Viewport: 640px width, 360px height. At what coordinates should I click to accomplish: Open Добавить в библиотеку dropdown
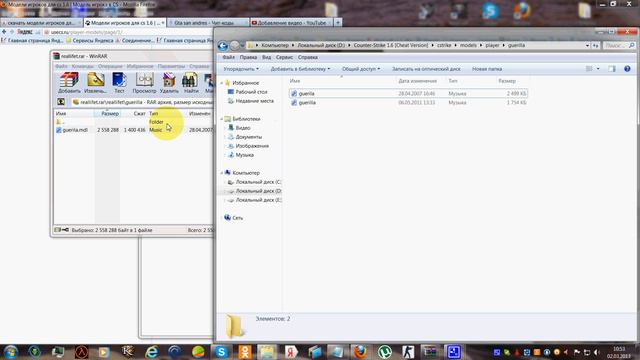[300, 69]
